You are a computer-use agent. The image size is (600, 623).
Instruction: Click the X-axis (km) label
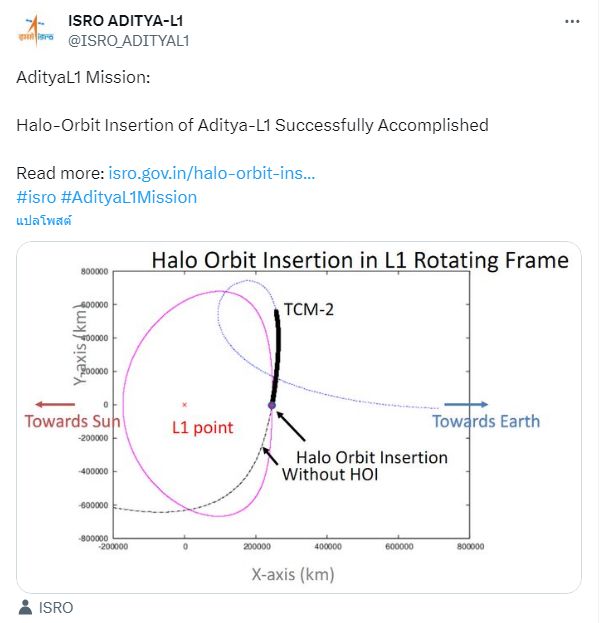point(292,574)
